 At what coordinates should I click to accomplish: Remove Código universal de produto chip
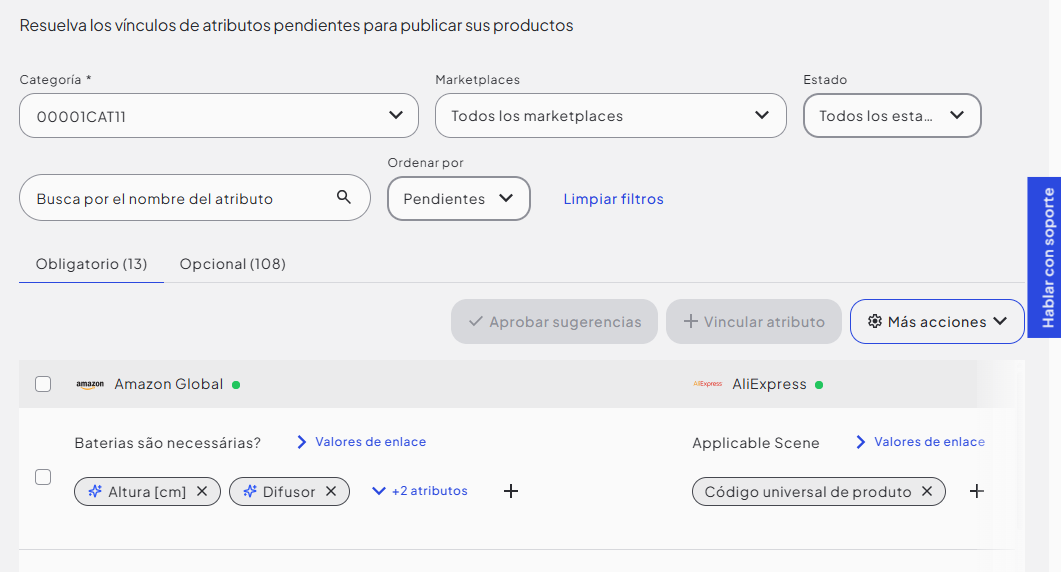click(927, 491)
